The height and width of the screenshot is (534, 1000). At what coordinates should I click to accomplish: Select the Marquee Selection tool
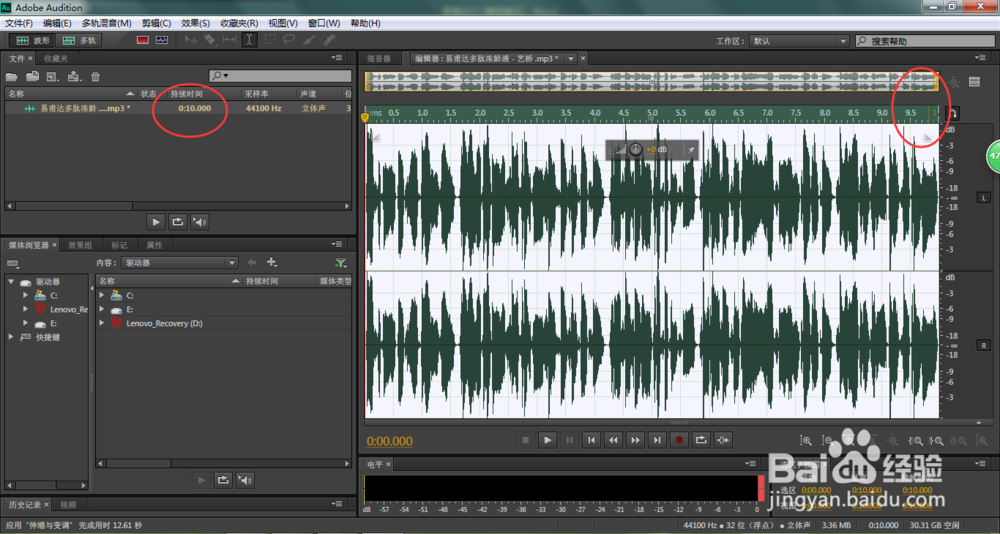(x=270, y=40)
